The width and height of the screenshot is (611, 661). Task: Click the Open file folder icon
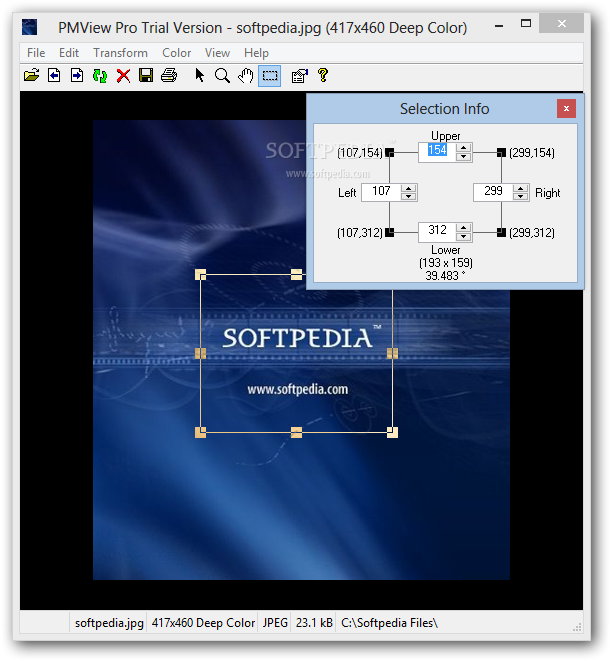31,76
